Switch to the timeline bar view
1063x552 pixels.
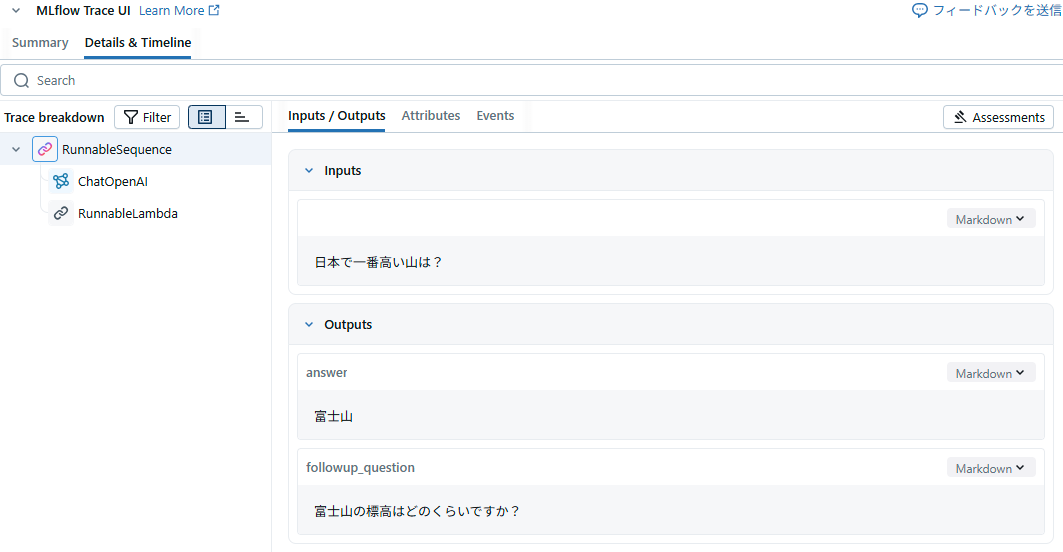coord(243,117)
